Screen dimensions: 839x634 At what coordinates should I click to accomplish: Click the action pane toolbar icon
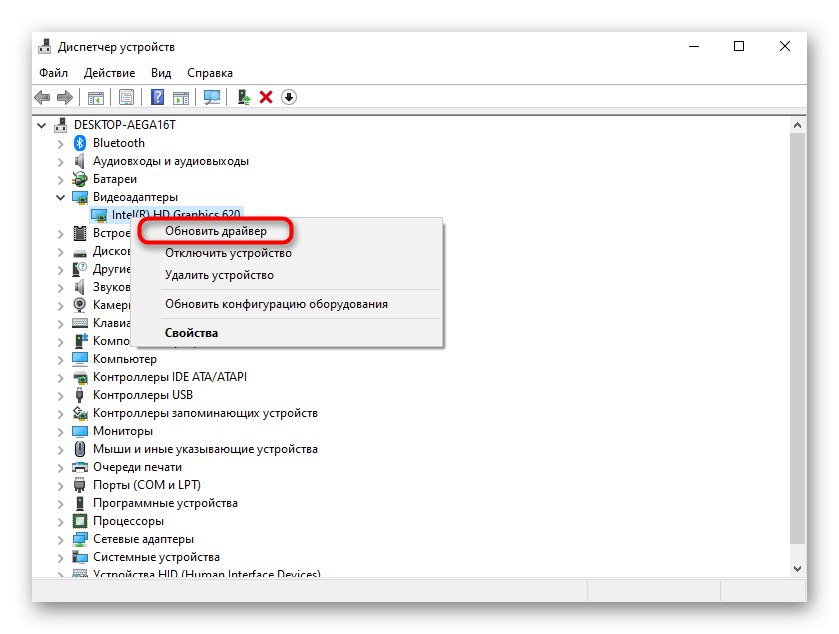point(181,97)
